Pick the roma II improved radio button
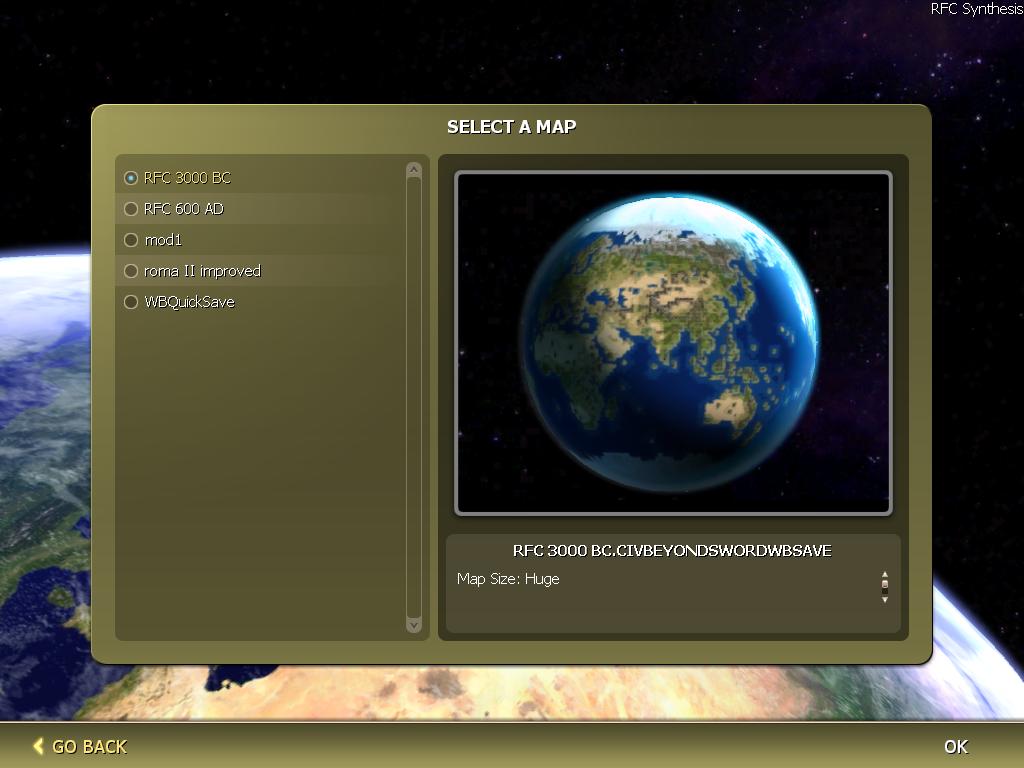Screen dimensions: 1024x768 pos(131,271)
